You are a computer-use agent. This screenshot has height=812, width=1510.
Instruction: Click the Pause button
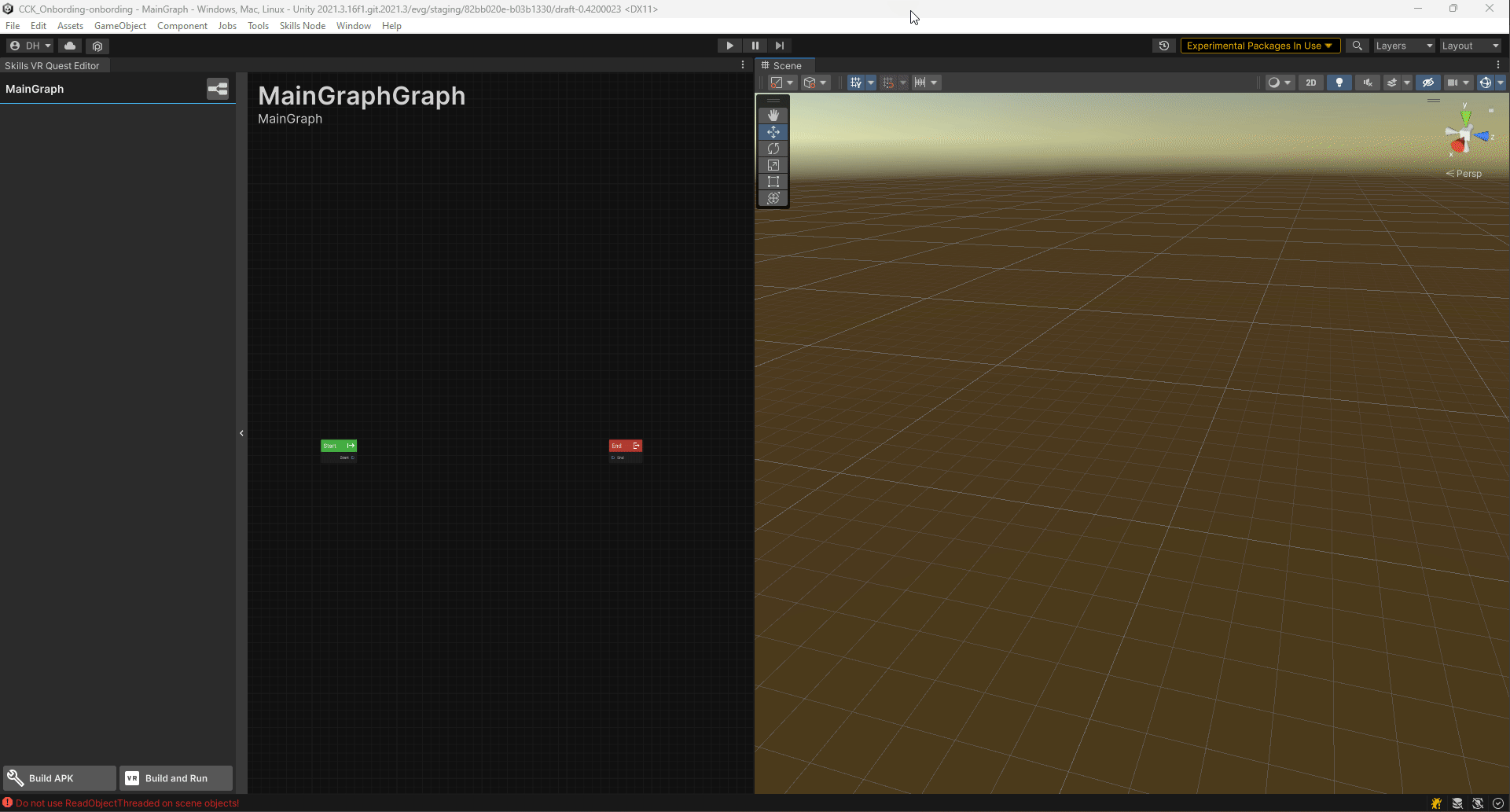pyautogui.click(x=755, y=46)
